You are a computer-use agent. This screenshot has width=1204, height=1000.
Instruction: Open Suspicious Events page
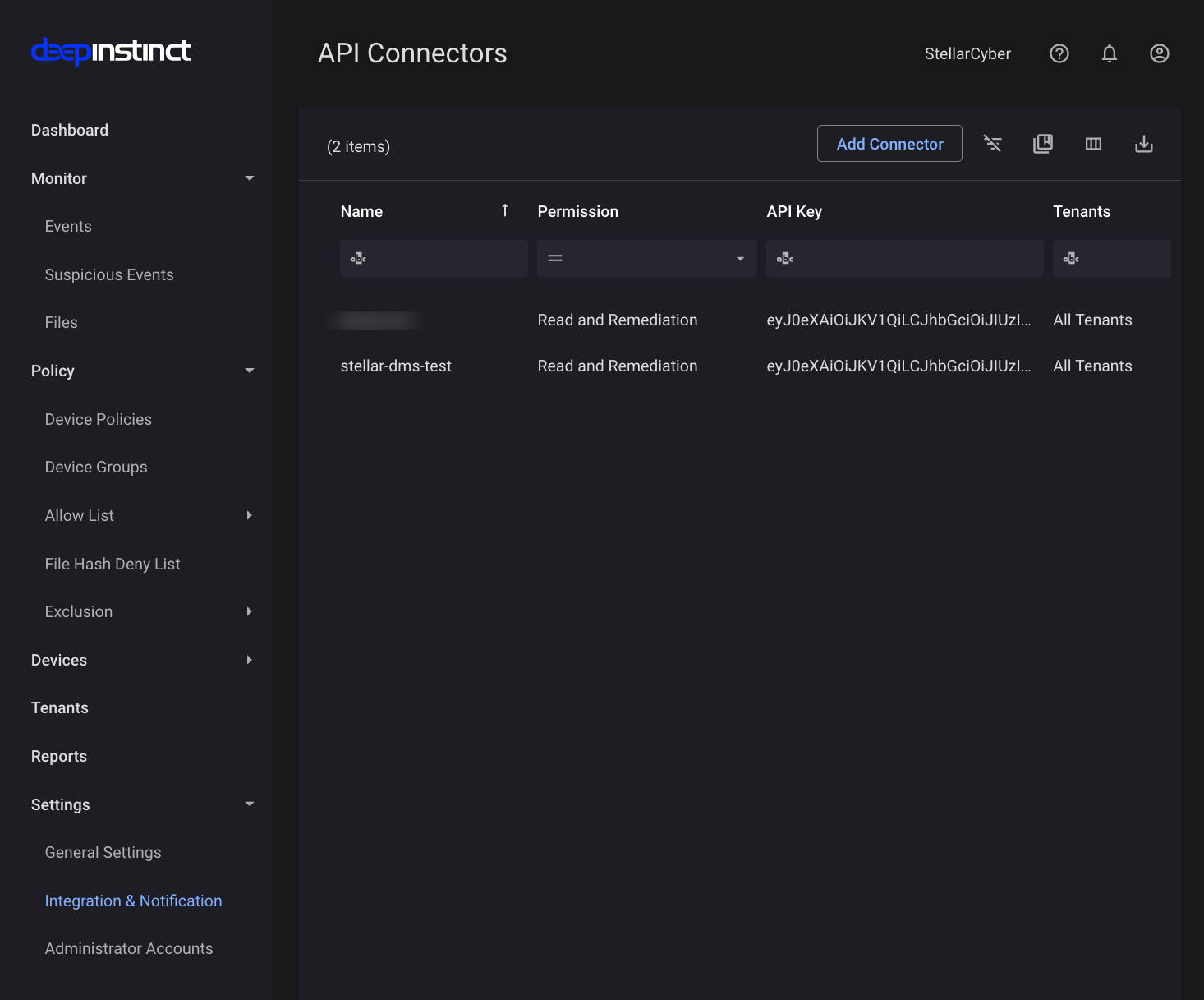[109, 274]
